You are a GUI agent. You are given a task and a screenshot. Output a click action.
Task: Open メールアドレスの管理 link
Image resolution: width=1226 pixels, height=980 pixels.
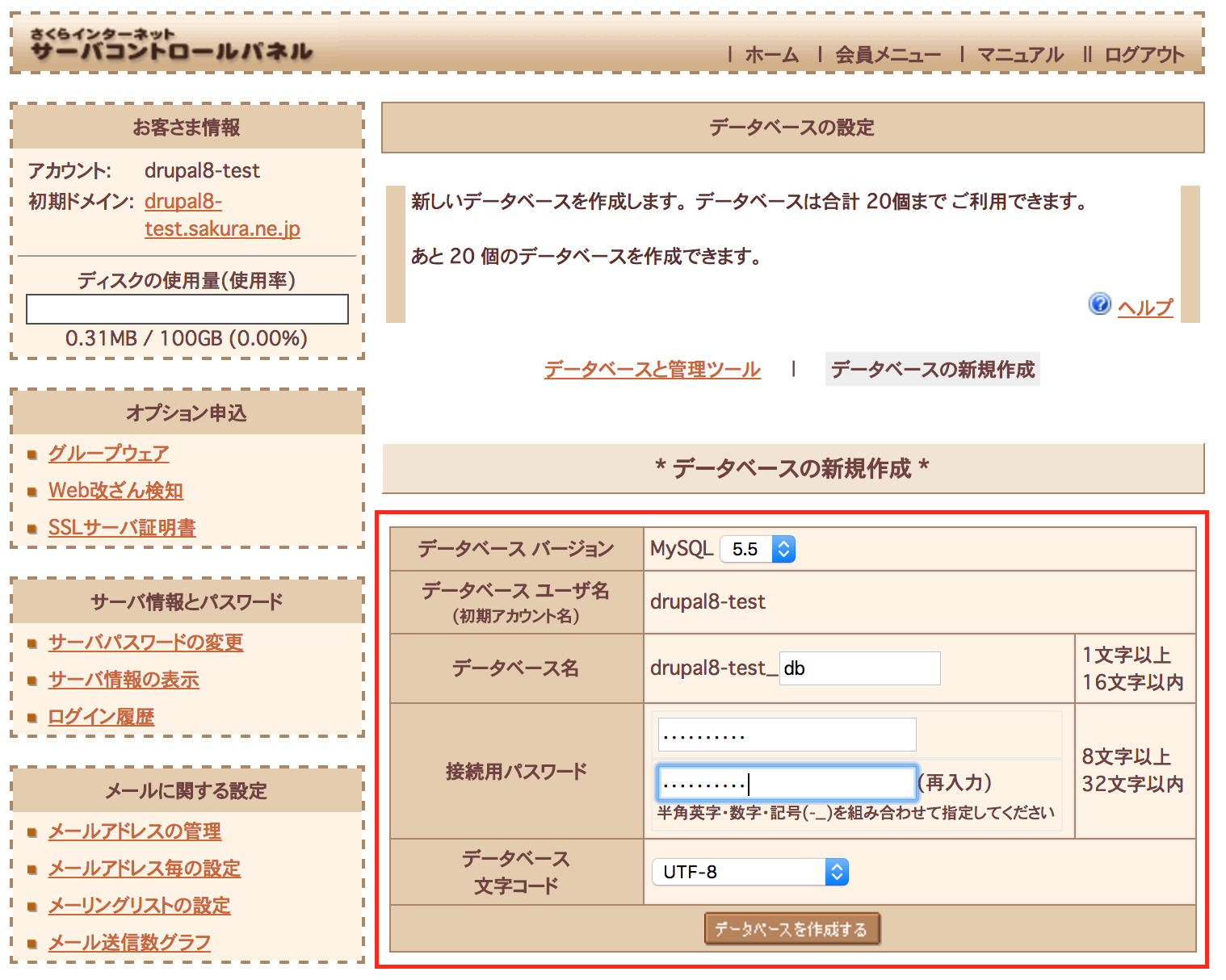tap(135, 831)
